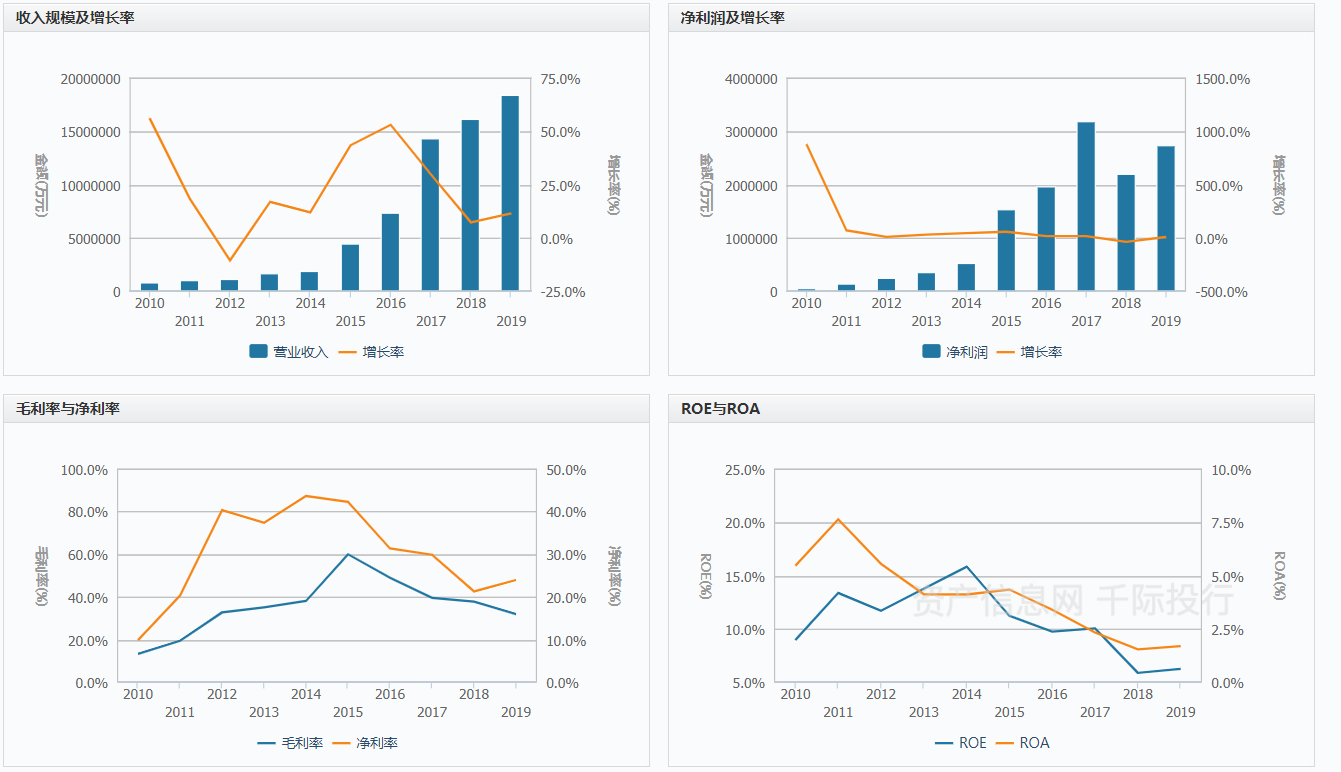Select the 2015 revenue bar
1341x772 pixels.
[x=350, y=268]
